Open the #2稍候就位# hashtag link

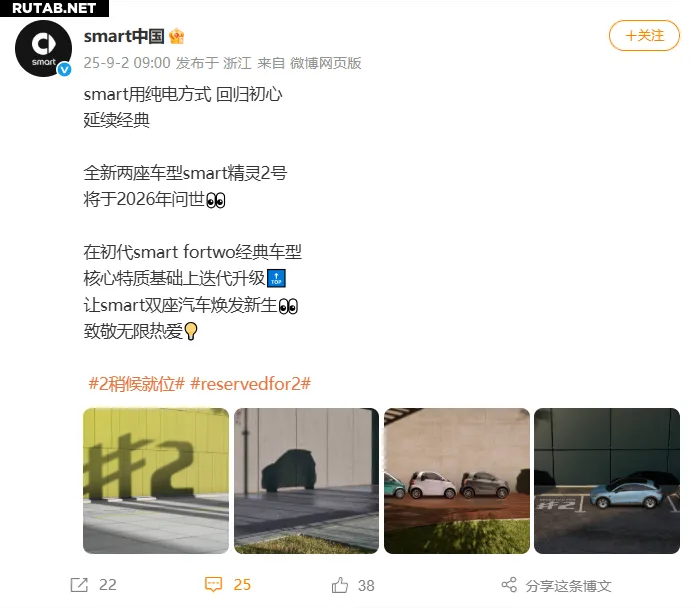(136, 384)
